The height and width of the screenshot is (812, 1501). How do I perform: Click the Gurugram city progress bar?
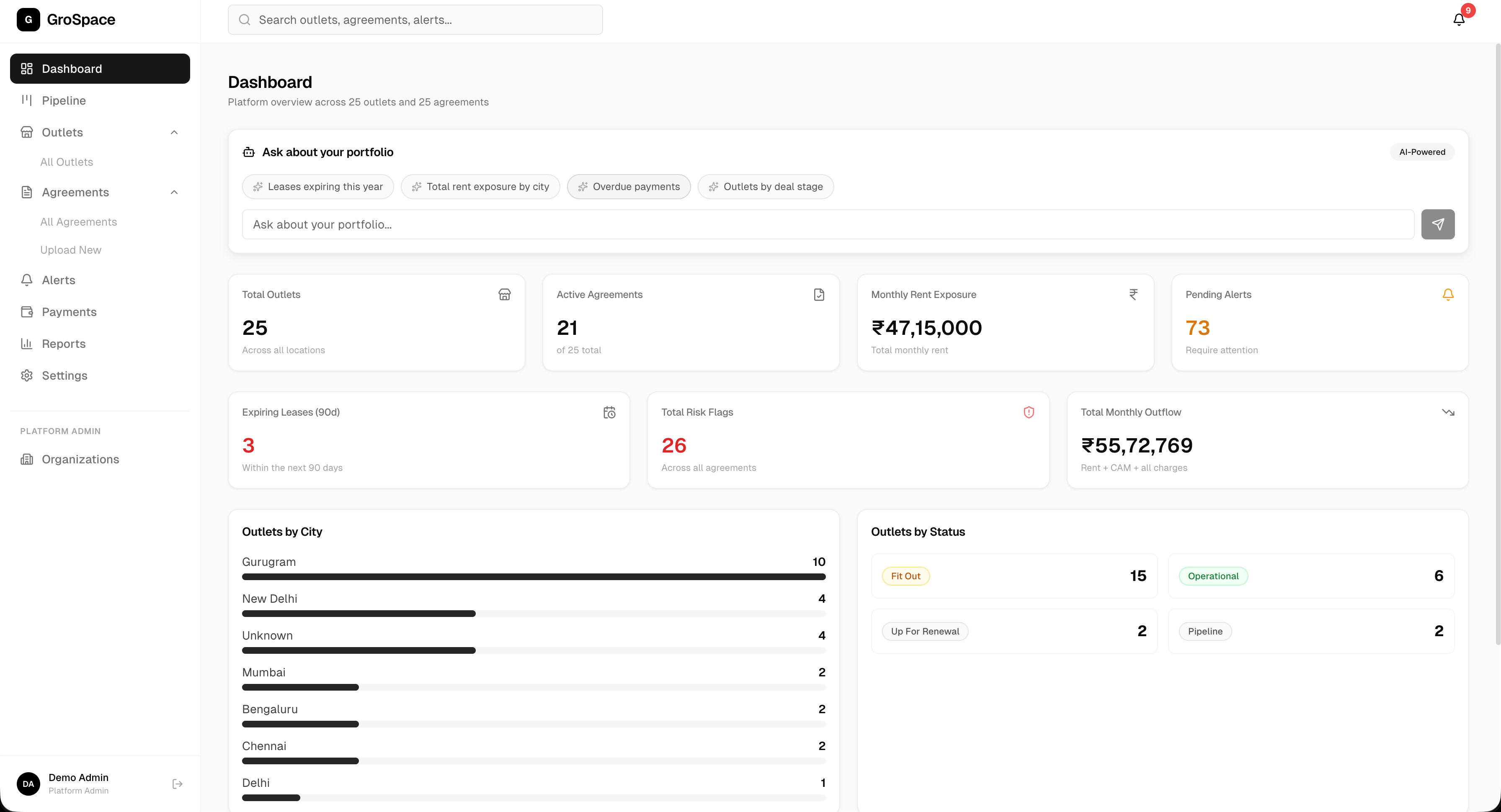point(533,577)
